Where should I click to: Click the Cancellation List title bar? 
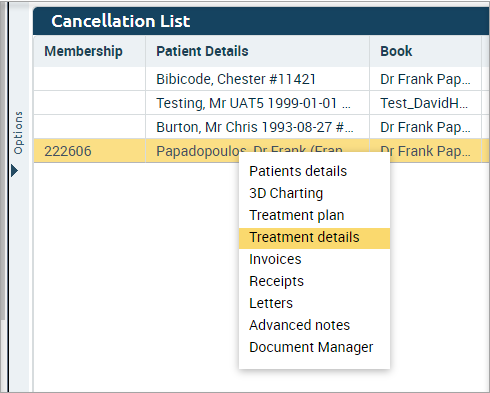point(261,21)
